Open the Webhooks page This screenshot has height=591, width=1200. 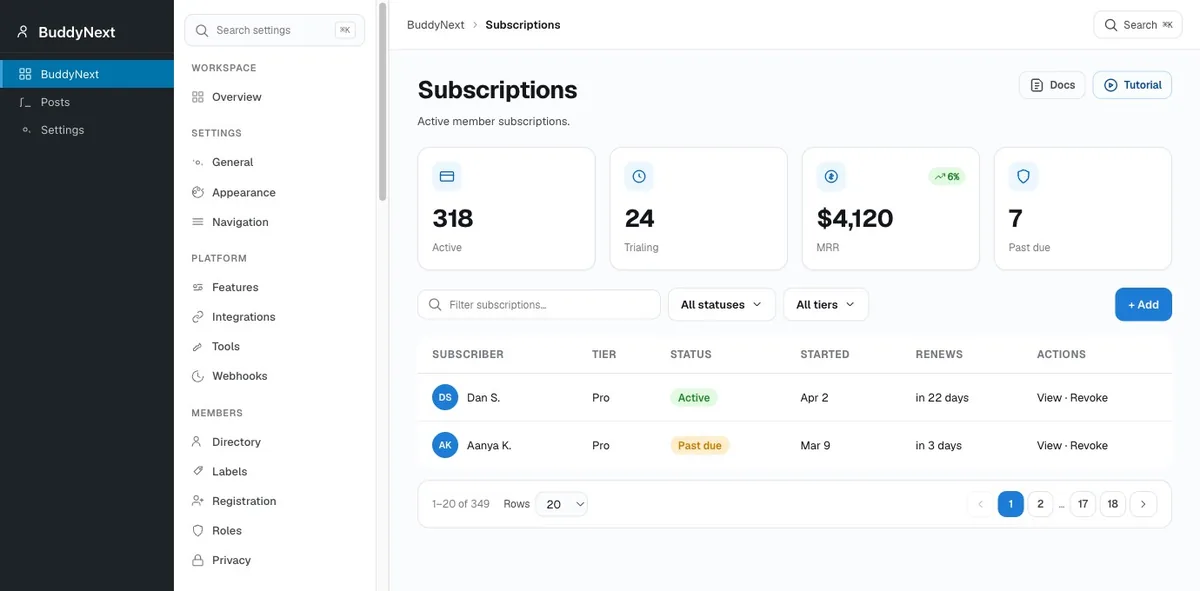[x=239, y=376]
